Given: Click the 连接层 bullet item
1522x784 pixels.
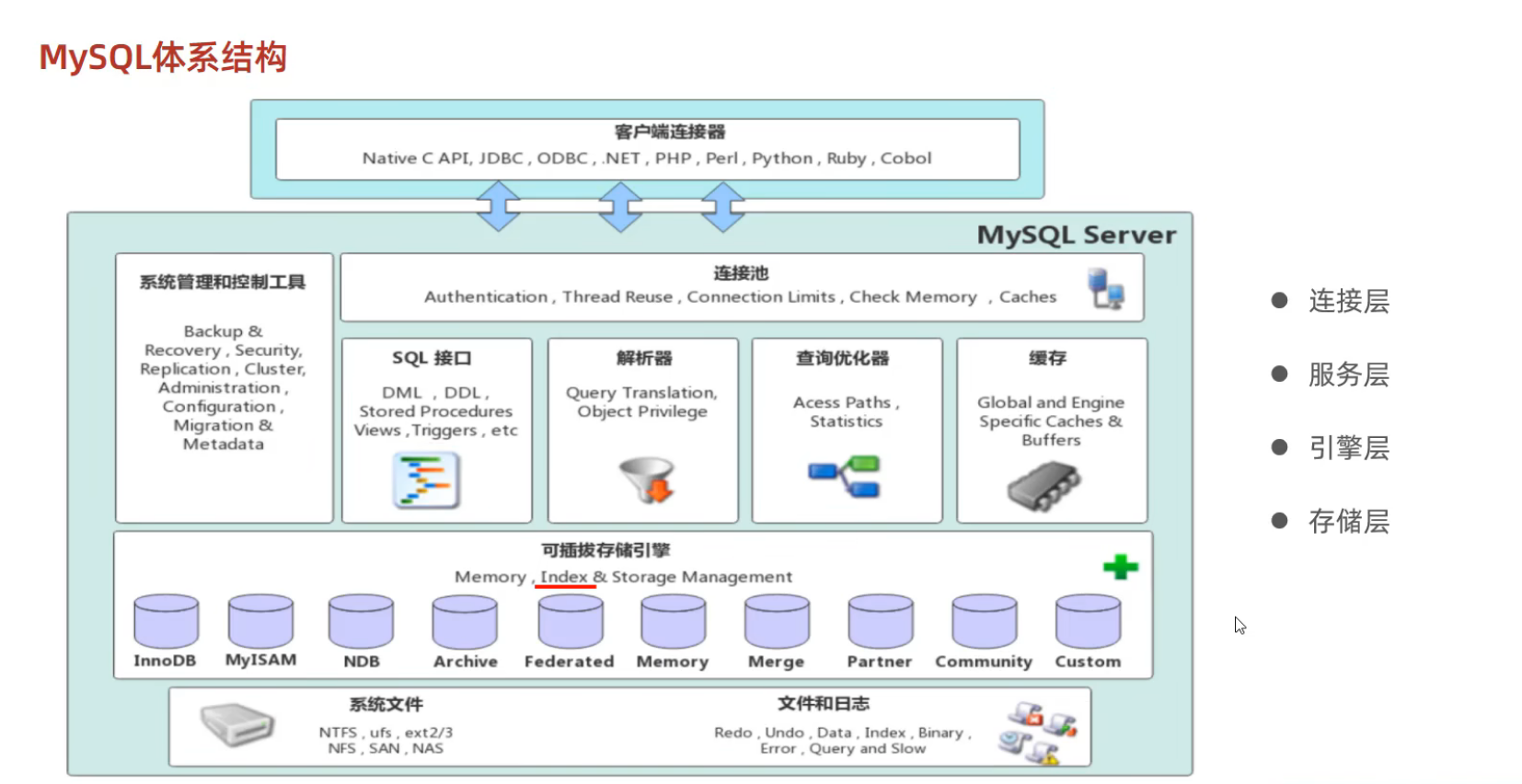Looking at the screenshot, I should click(1331, 301).
